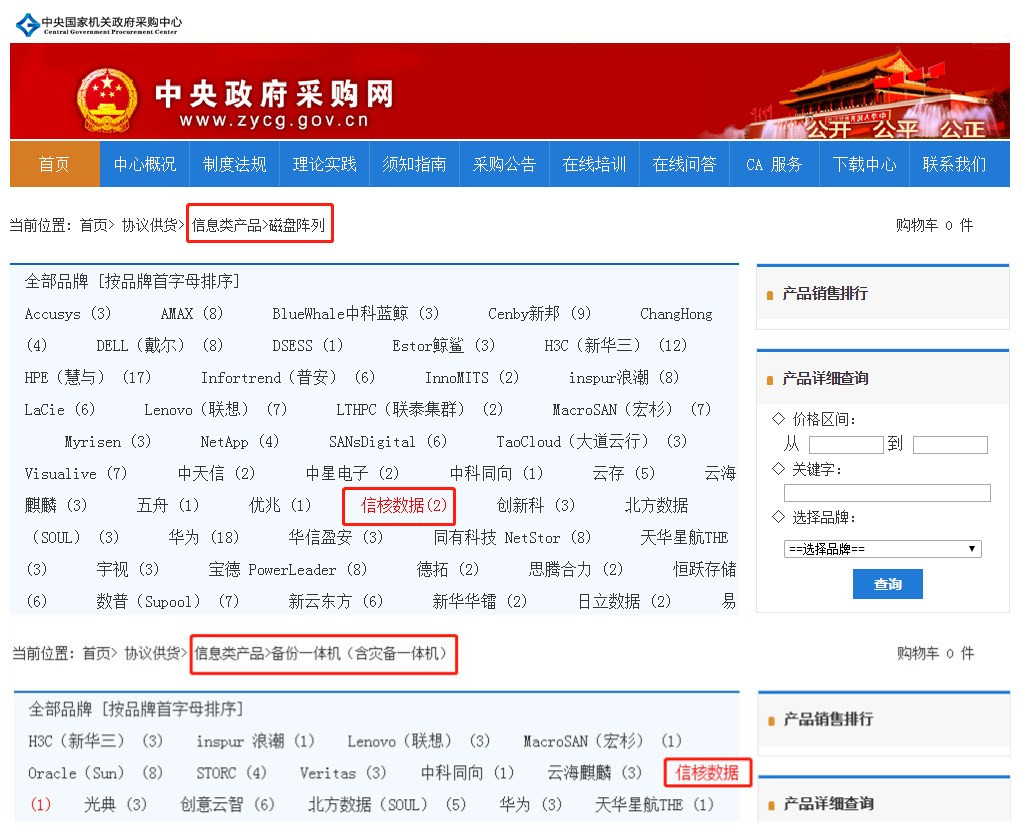Screen dimensions: 1022x833
Task: Go to 在线问答 in the navigation bar
Action: [684, 164]
